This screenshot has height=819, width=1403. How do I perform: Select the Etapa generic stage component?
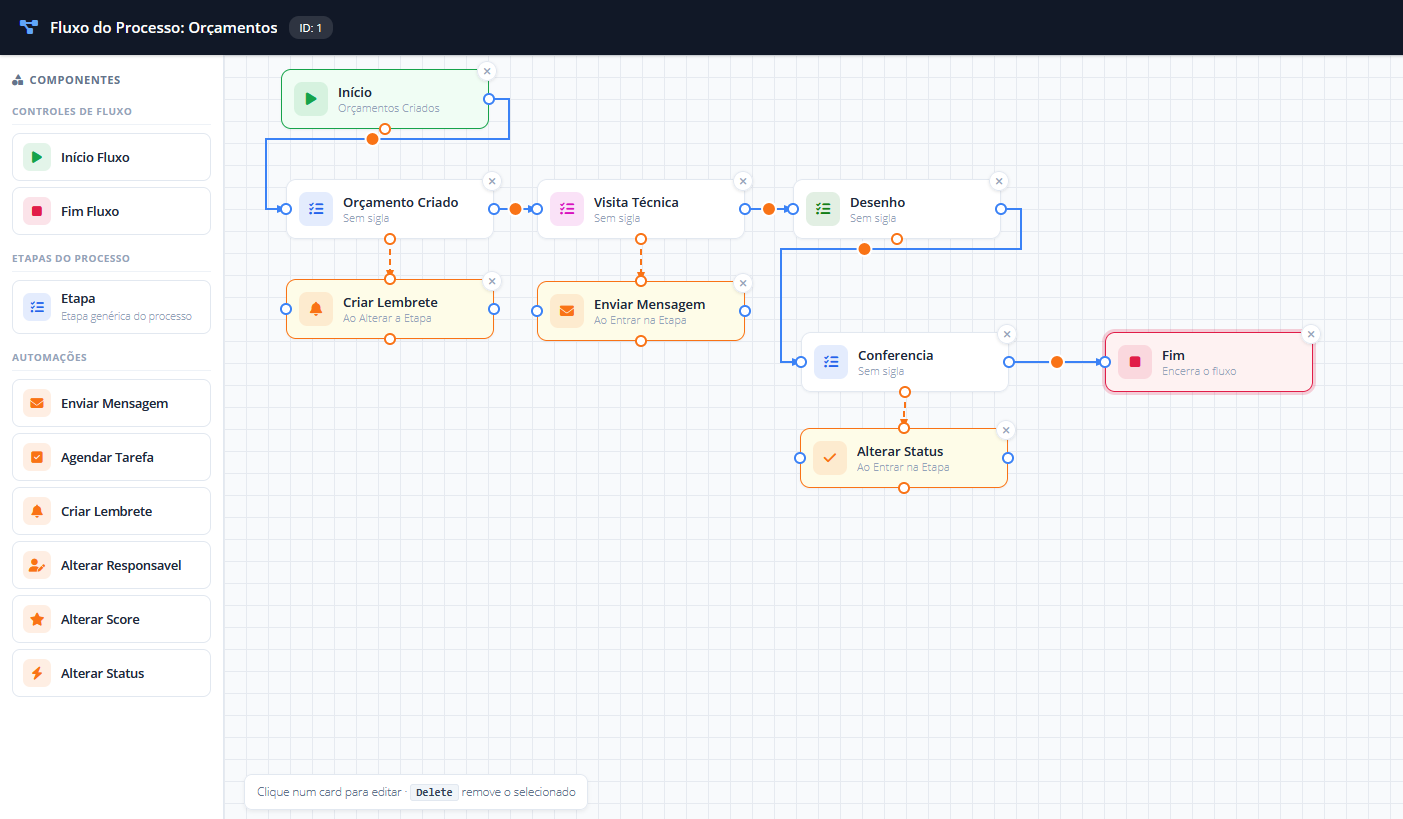(x=111, y=307)
